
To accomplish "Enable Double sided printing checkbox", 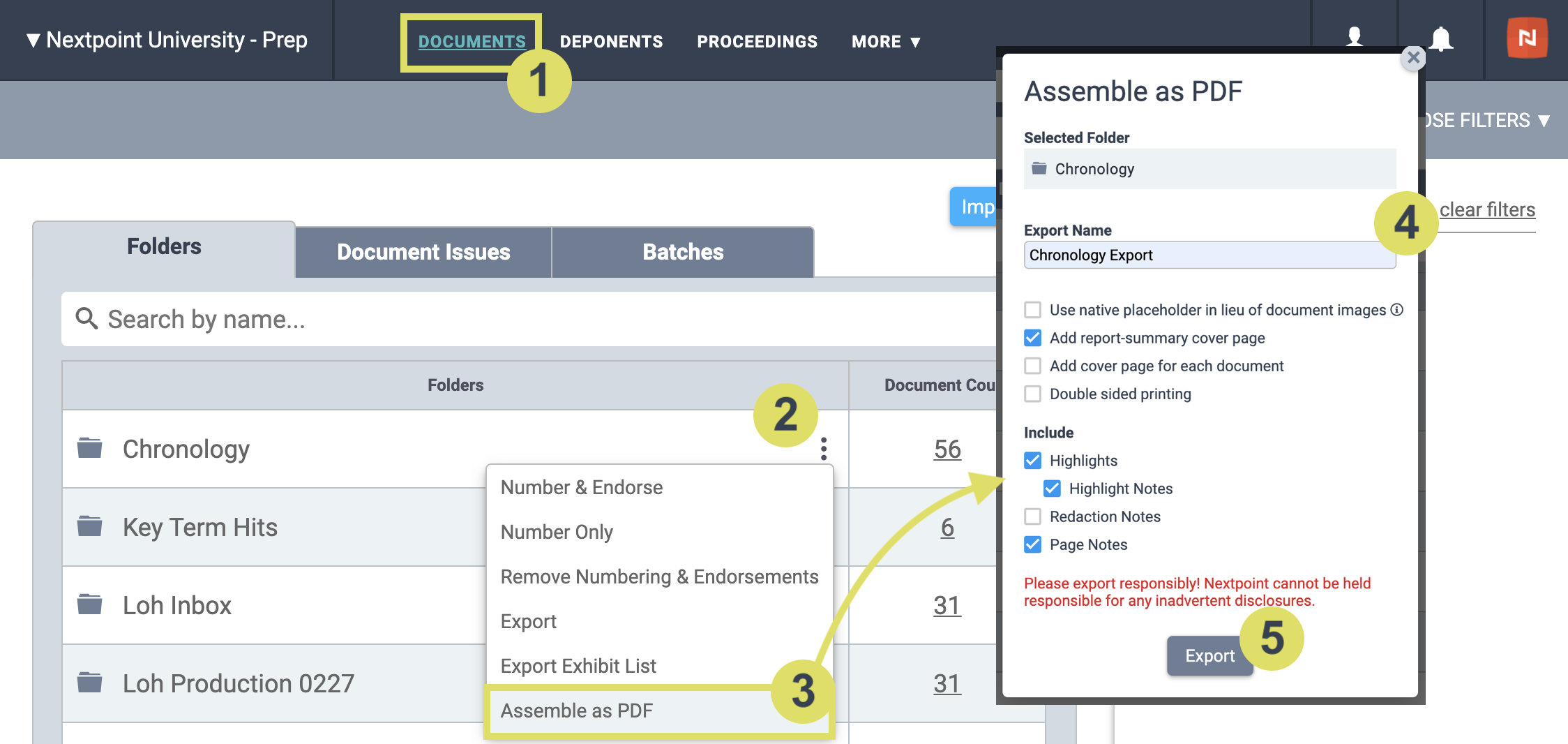I will (x=1032, y=394).
